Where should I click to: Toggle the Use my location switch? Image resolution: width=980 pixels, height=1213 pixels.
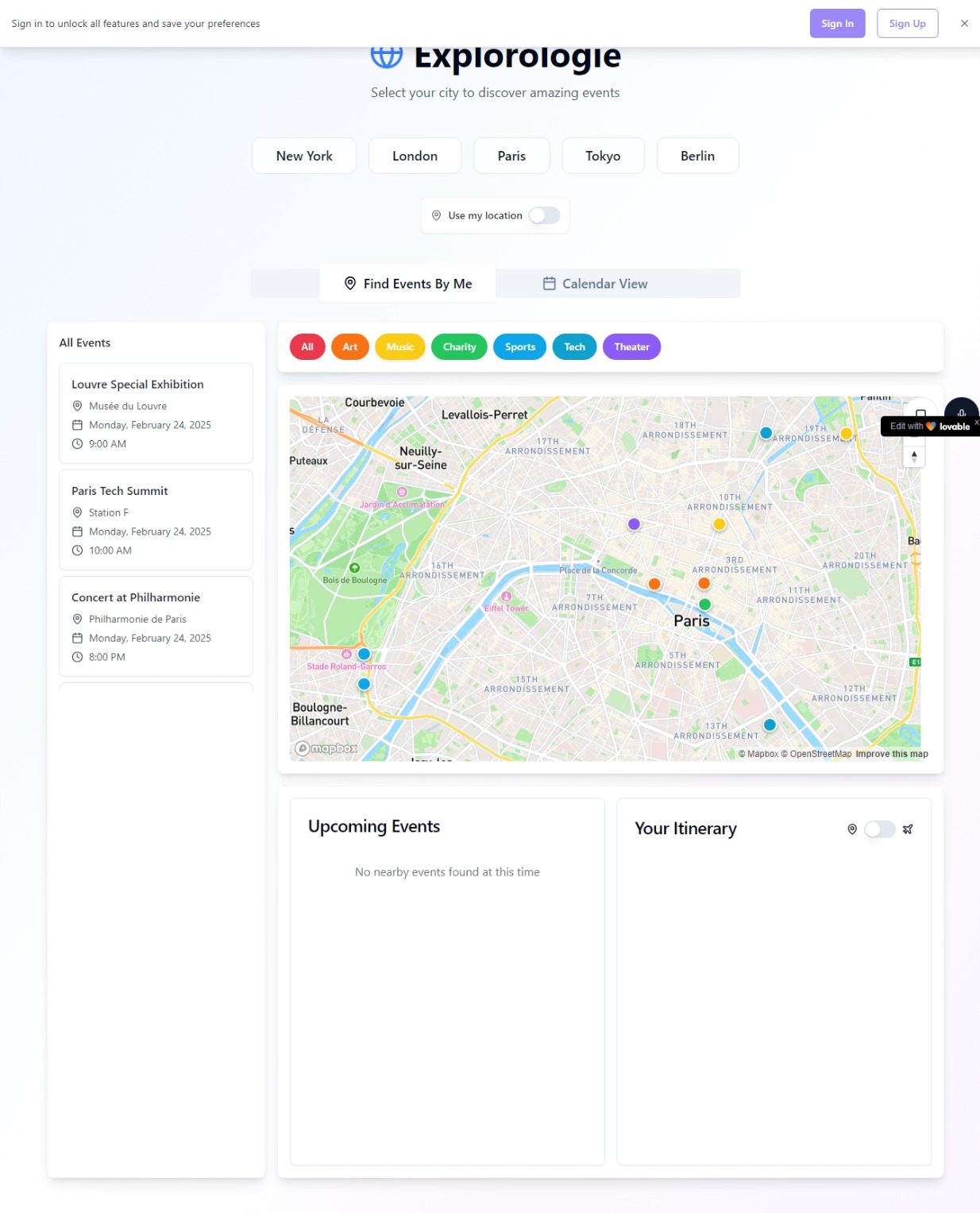[545, 215]
